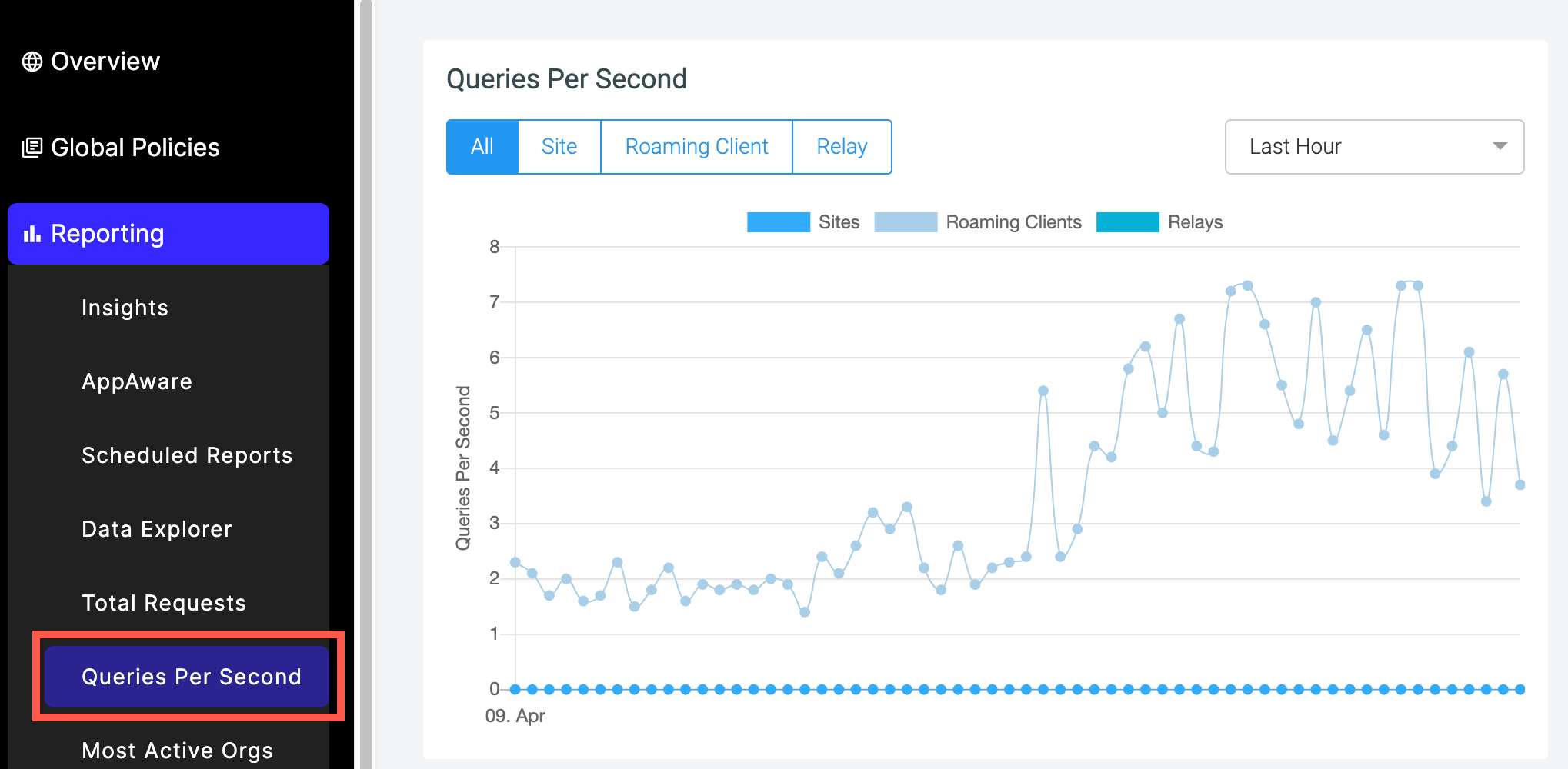
Task: Open Overview via the globe icon
Action: point(32,61)
